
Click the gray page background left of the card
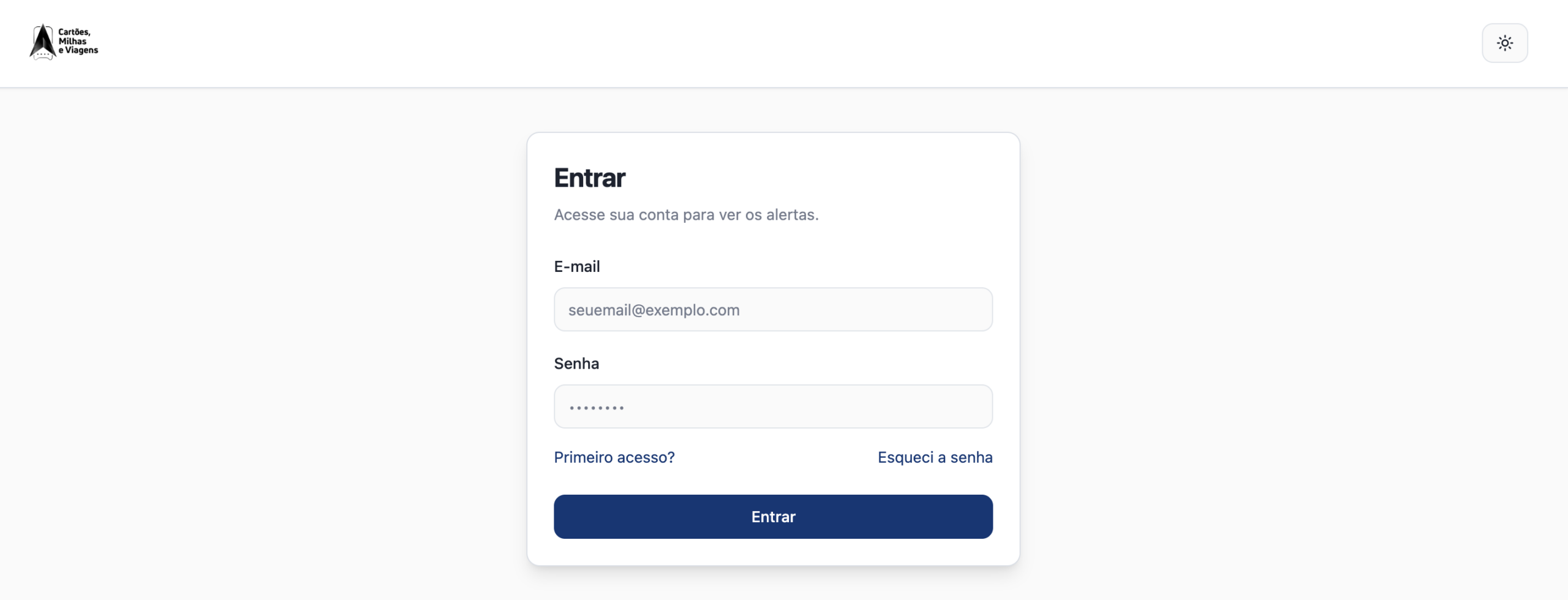[x=263, y=343]
